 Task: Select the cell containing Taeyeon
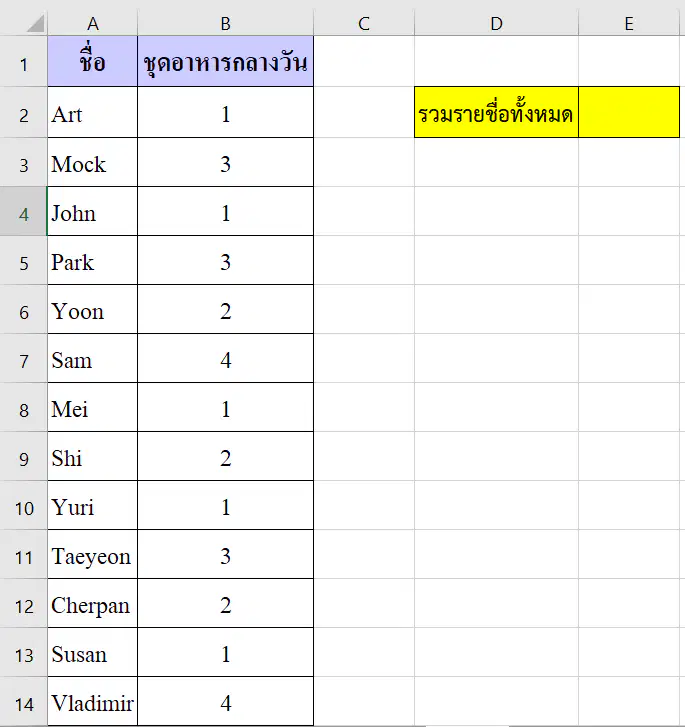92,555
